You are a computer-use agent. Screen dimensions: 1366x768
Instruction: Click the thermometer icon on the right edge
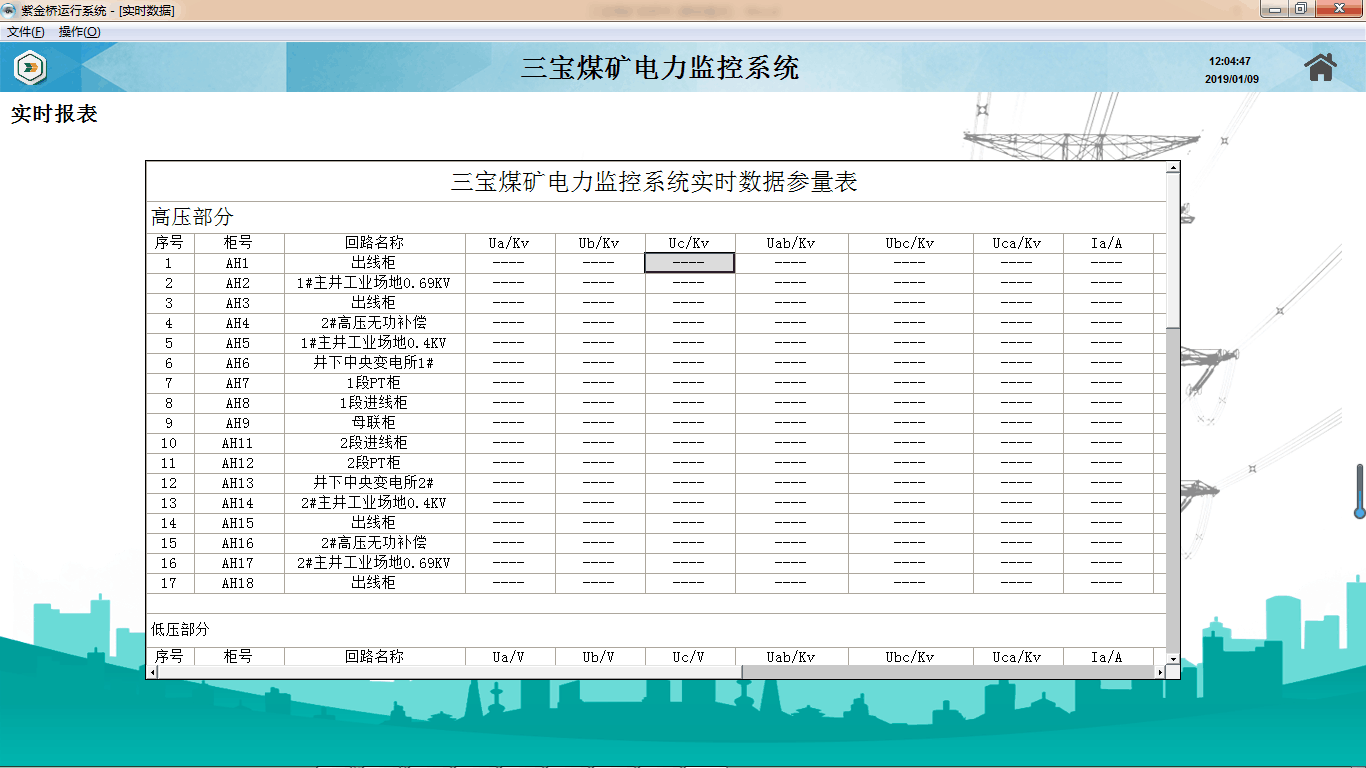point(1359,491)
